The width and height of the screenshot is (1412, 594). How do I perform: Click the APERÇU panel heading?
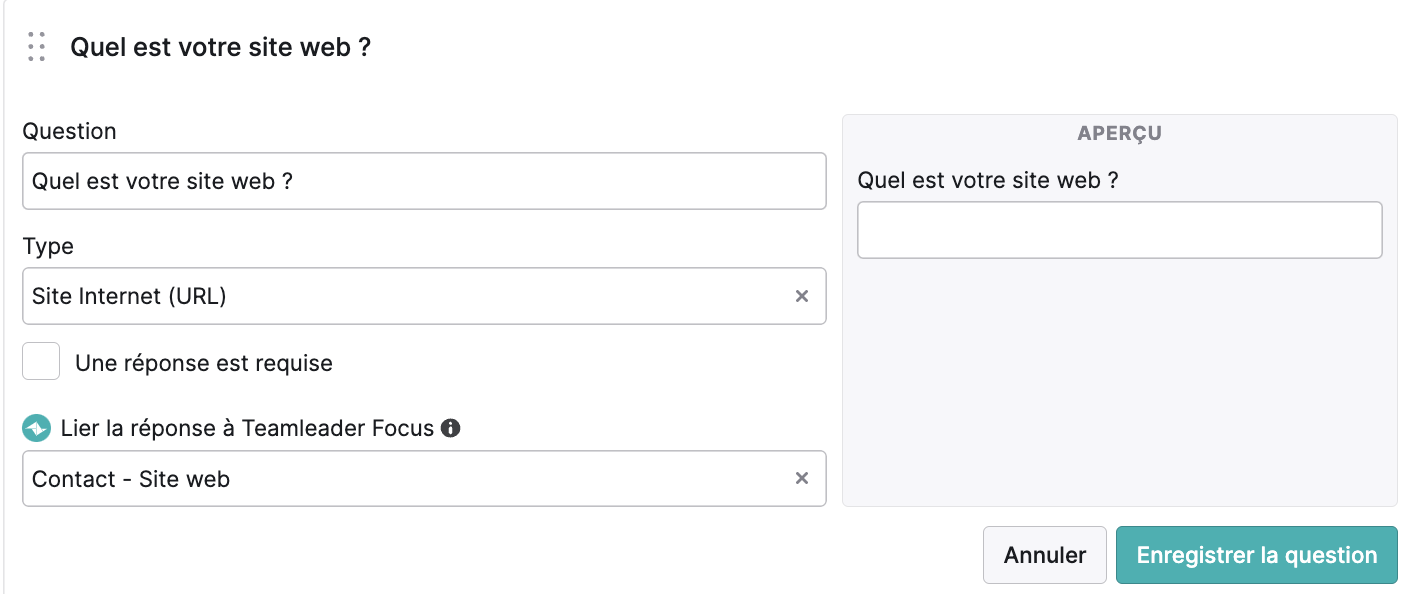click(1119, 133)
